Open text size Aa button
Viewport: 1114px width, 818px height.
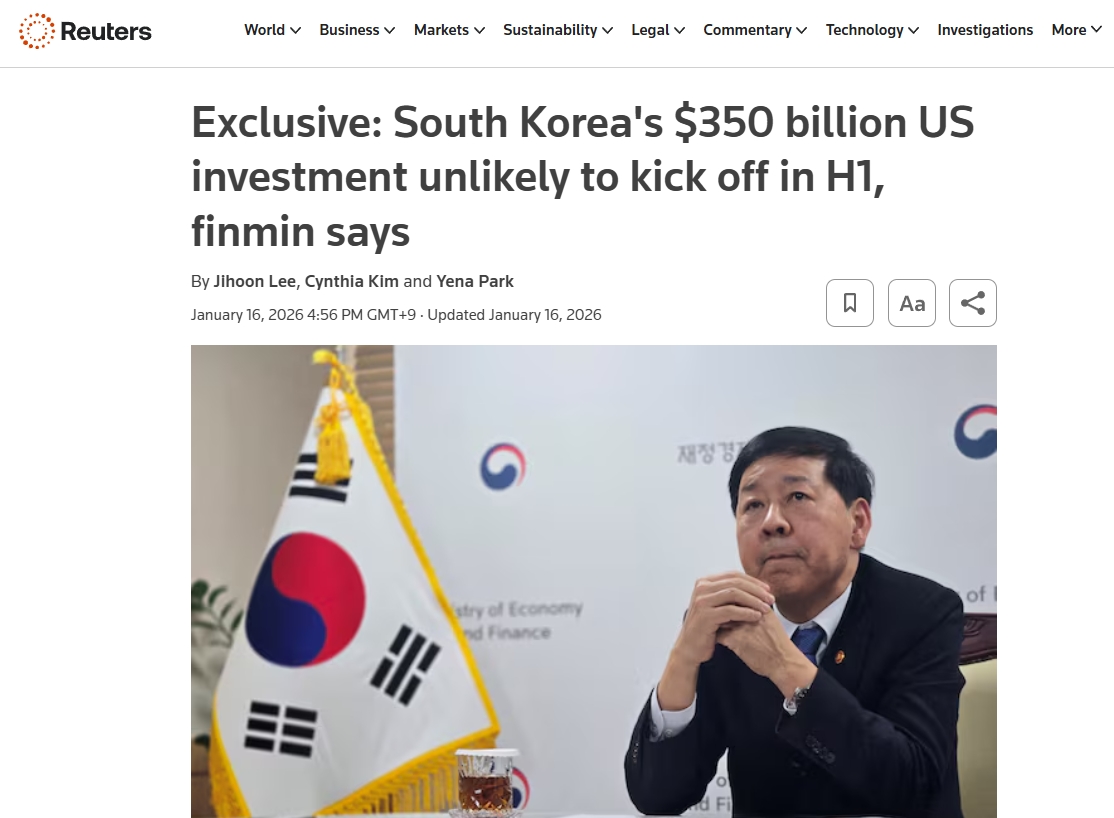912,303
